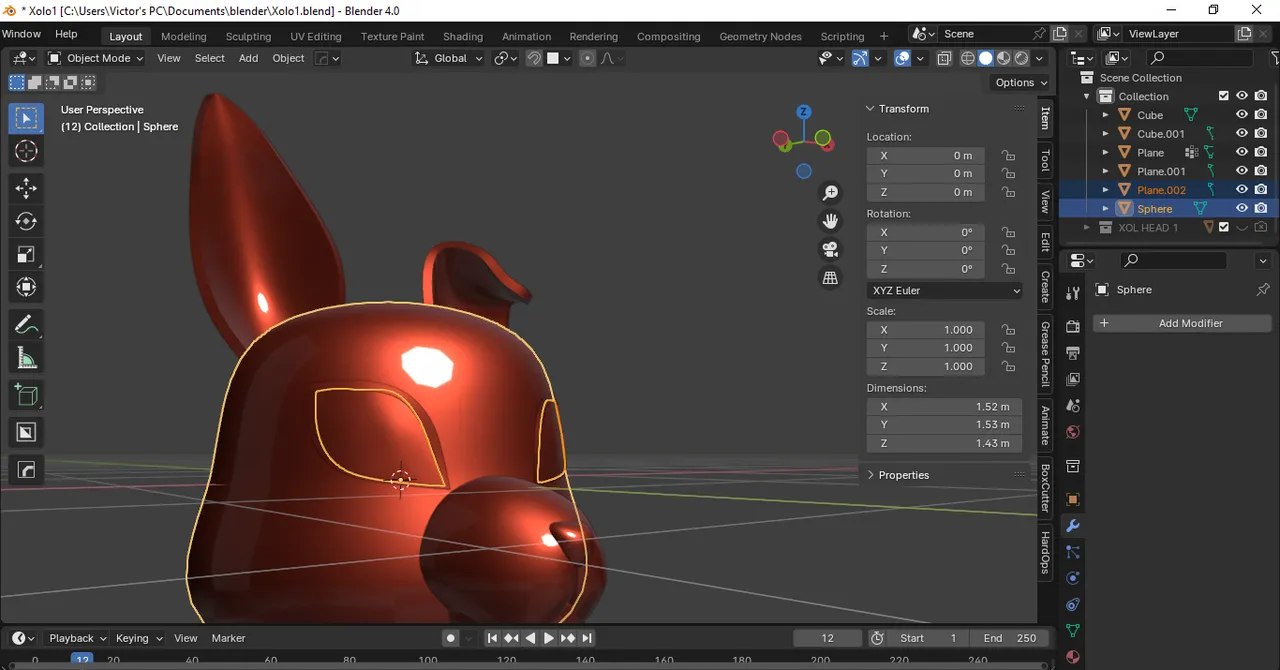
Task: Toggle Plane object's eye visibility
Action: point(1242,153)
